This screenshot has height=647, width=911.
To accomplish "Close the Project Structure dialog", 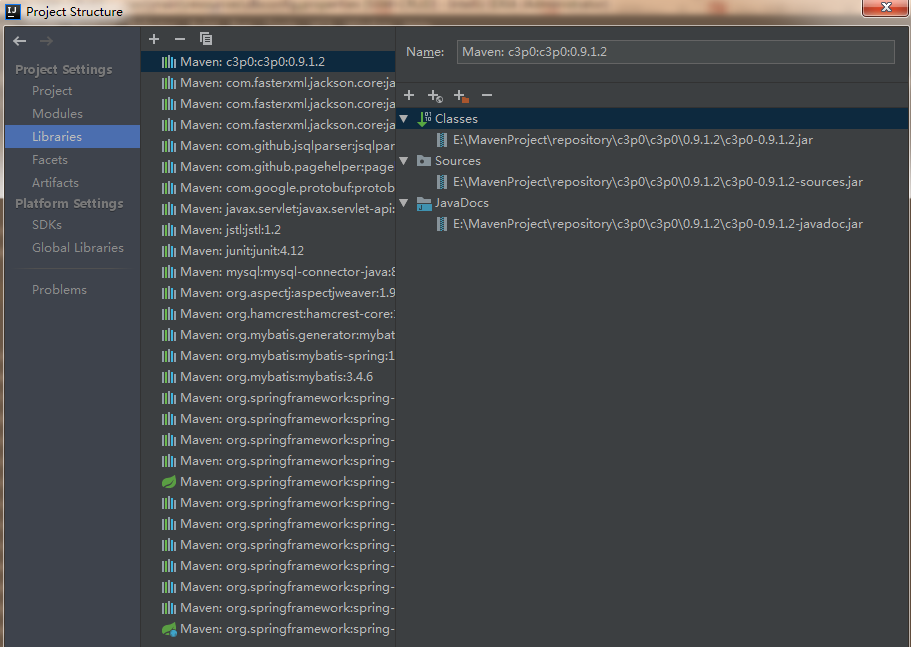I will pyautogui.click(x=885, y=8).
